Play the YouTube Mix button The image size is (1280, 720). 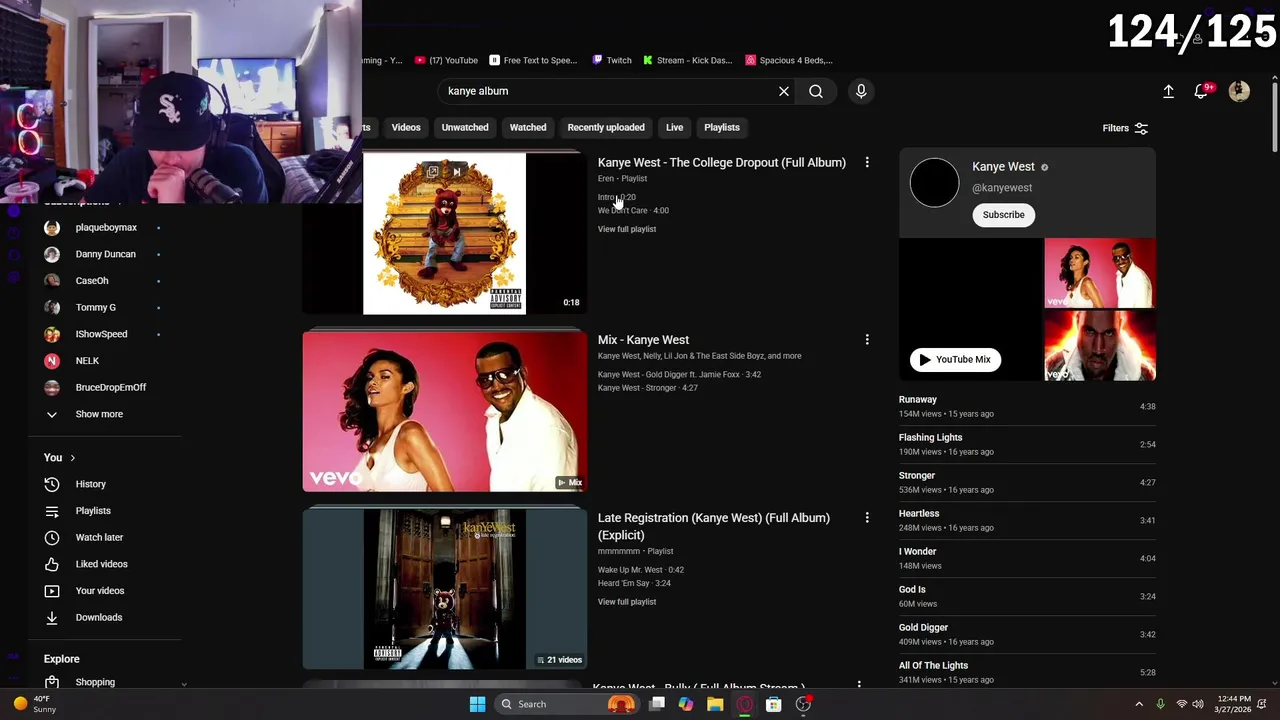[956, 360]
